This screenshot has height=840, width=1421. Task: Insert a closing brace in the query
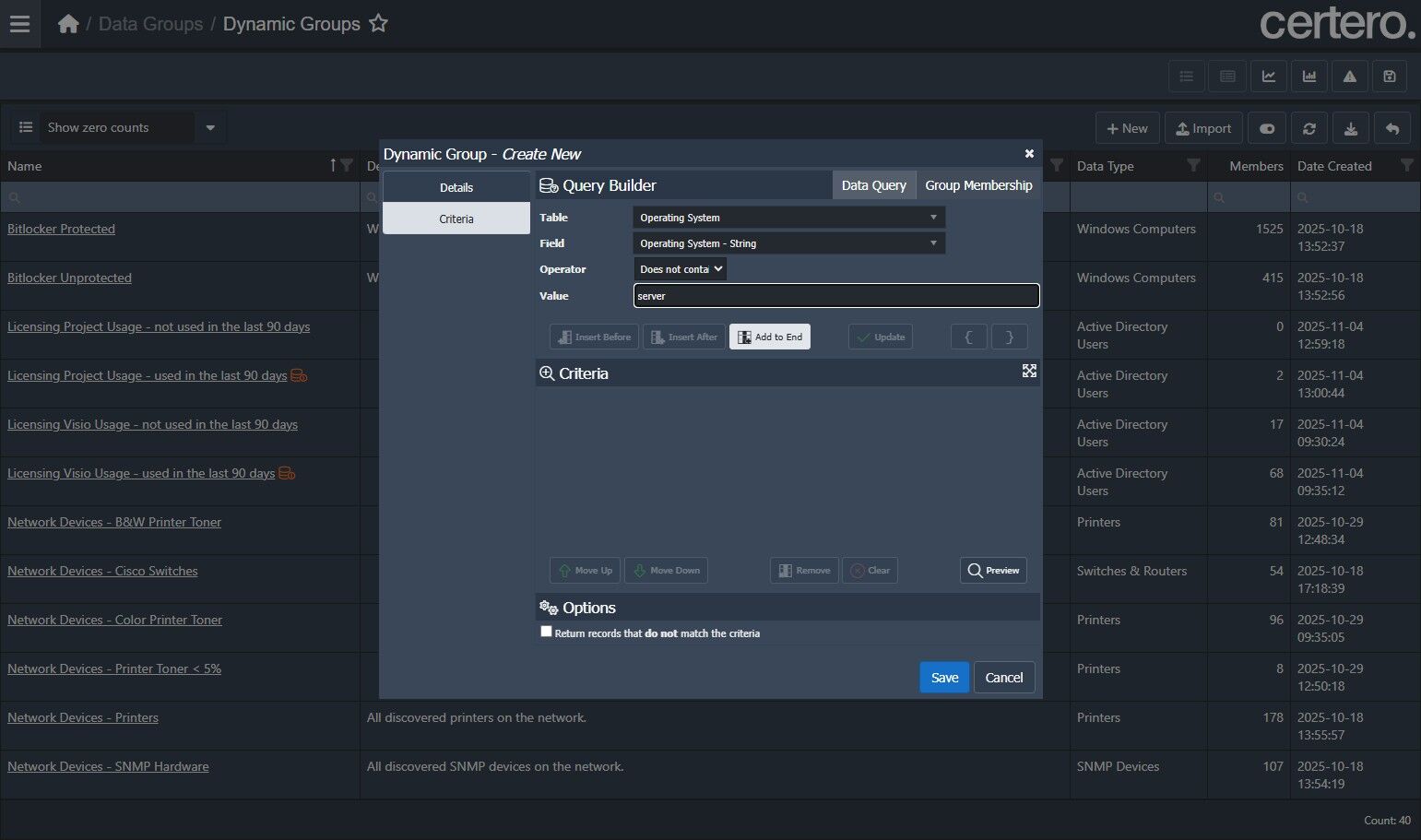[x=1010, y=337]
